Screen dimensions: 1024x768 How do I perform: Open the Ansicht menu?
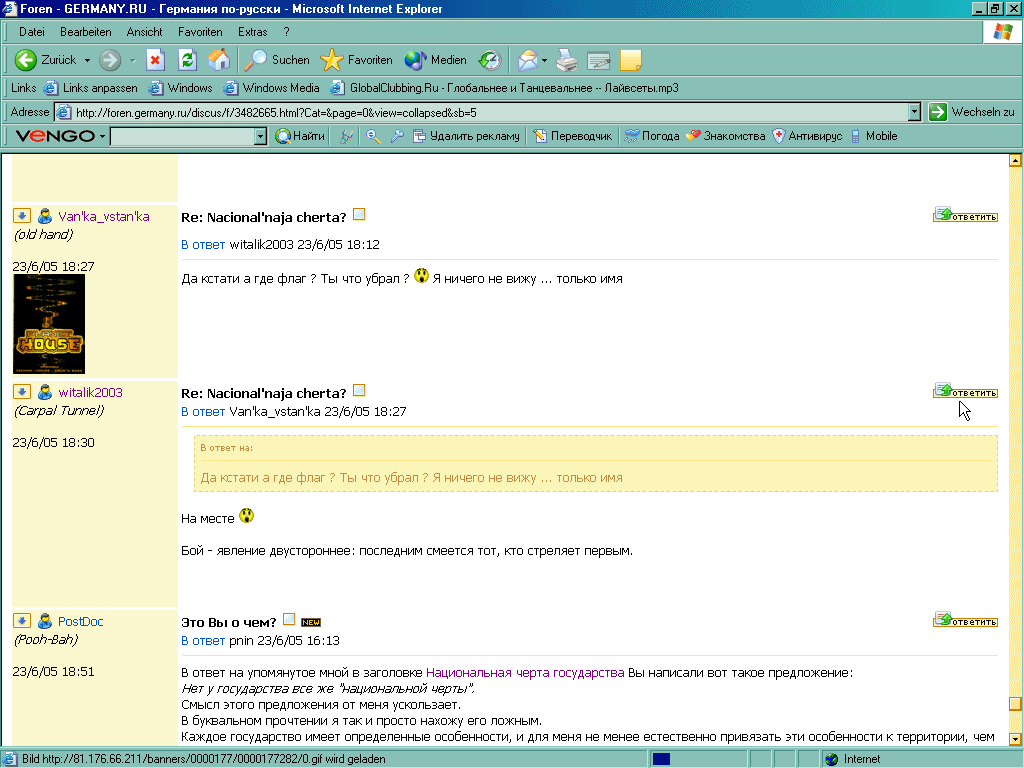coord(144,32)
